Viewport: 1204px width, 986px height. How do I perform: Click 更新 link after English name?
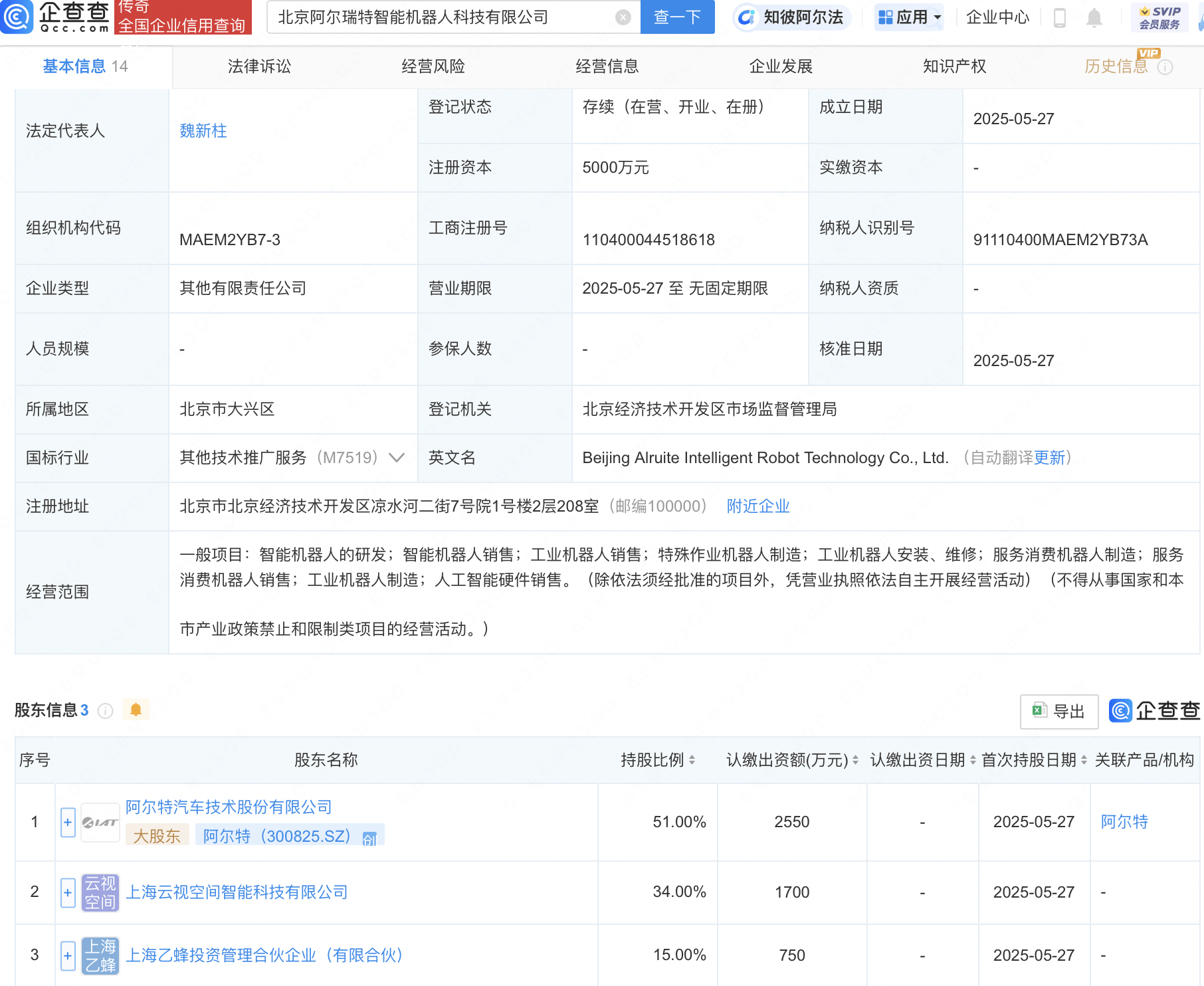[1049, 458]
